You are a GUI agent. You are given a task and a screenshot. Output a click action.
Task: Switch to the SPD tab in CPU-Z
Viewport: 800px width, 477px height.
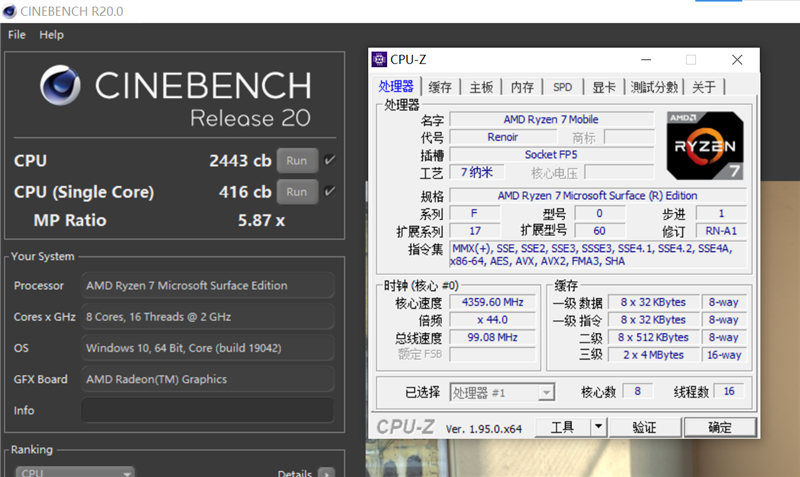pos(562,87)
